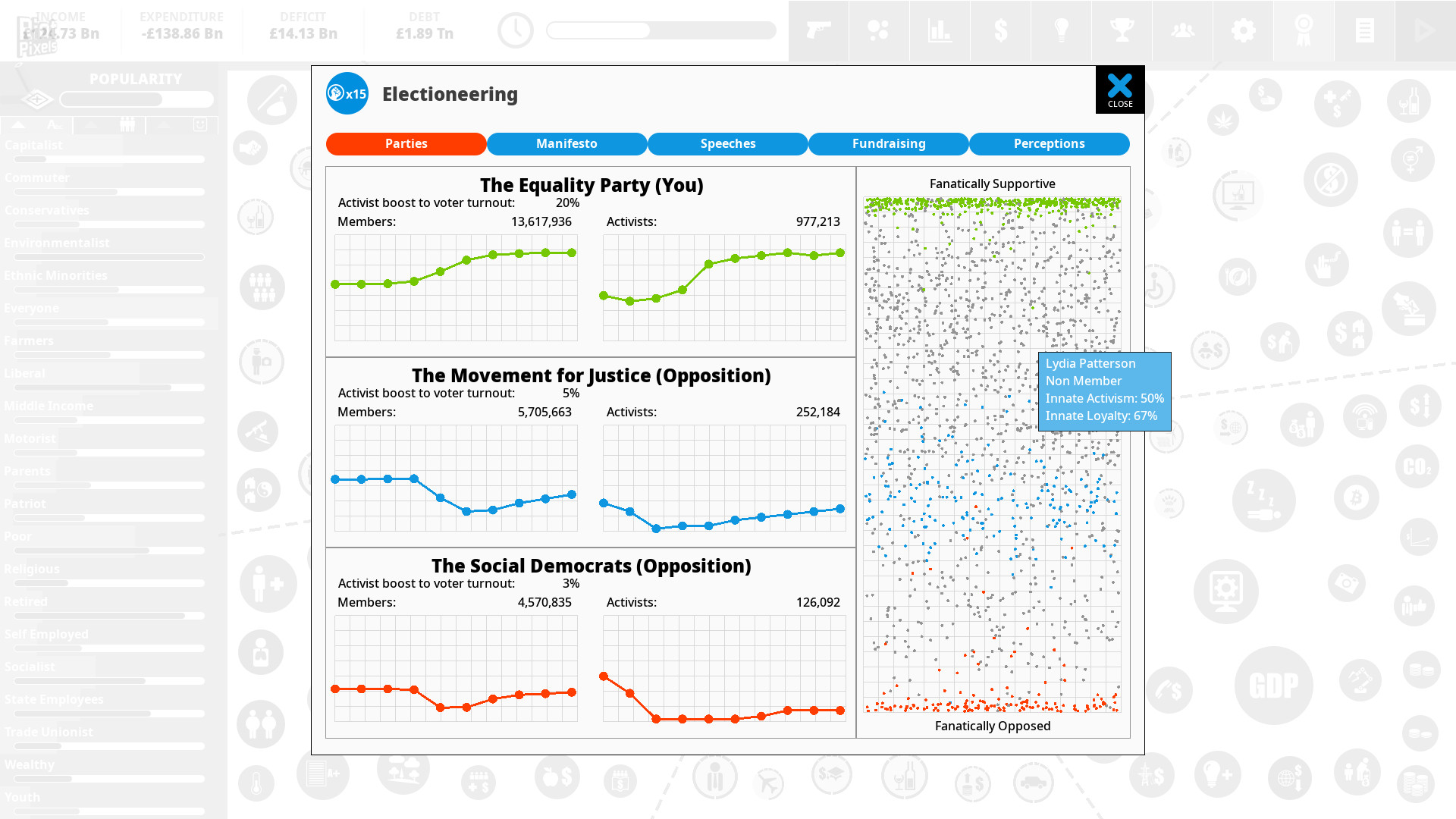This screenshot has height=819, width=1456.
Task: Select the Speeches tab in Electioneering
Action: (728, 143)
